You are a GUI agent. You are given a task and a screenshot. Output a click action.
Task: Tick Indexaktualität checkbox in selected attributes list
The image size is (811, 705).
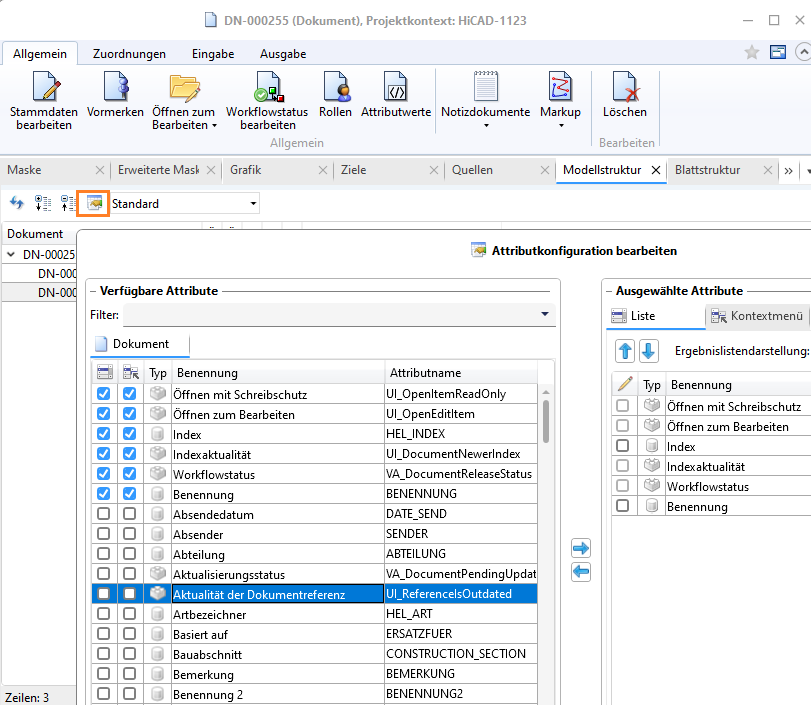[623, 466]
